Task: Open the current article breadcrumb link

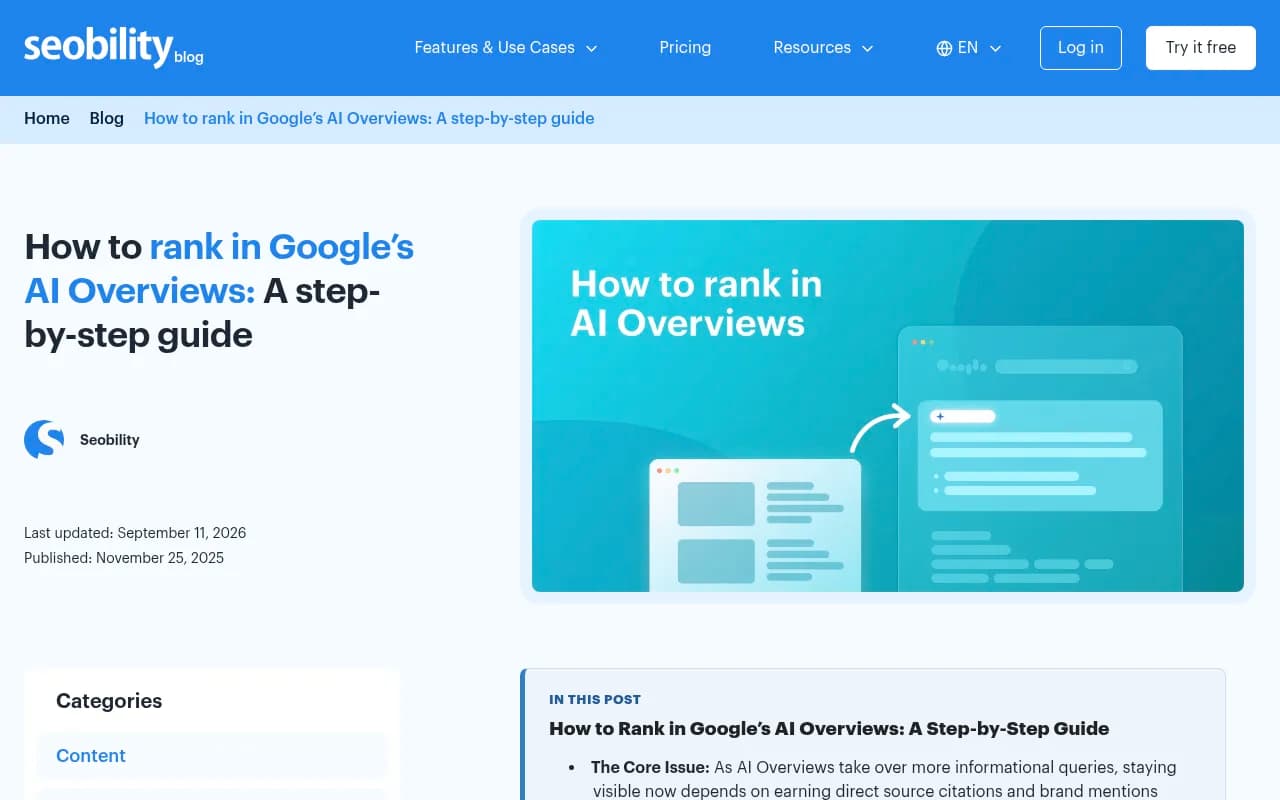Action: (369, 118)
